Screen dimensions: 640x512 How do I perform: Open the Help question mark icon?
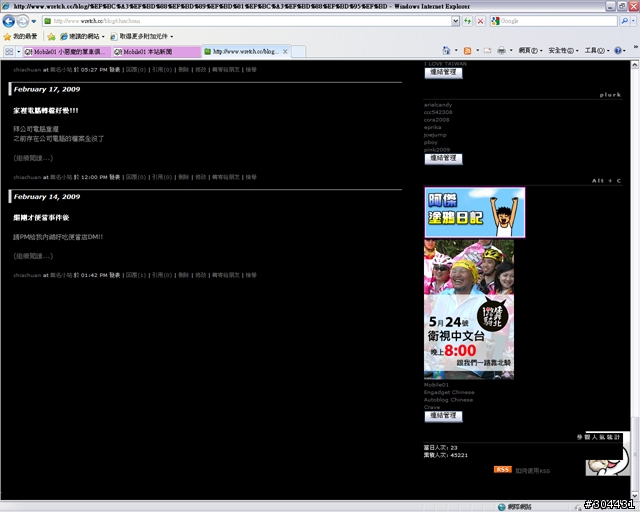click(x=618, y=50)
